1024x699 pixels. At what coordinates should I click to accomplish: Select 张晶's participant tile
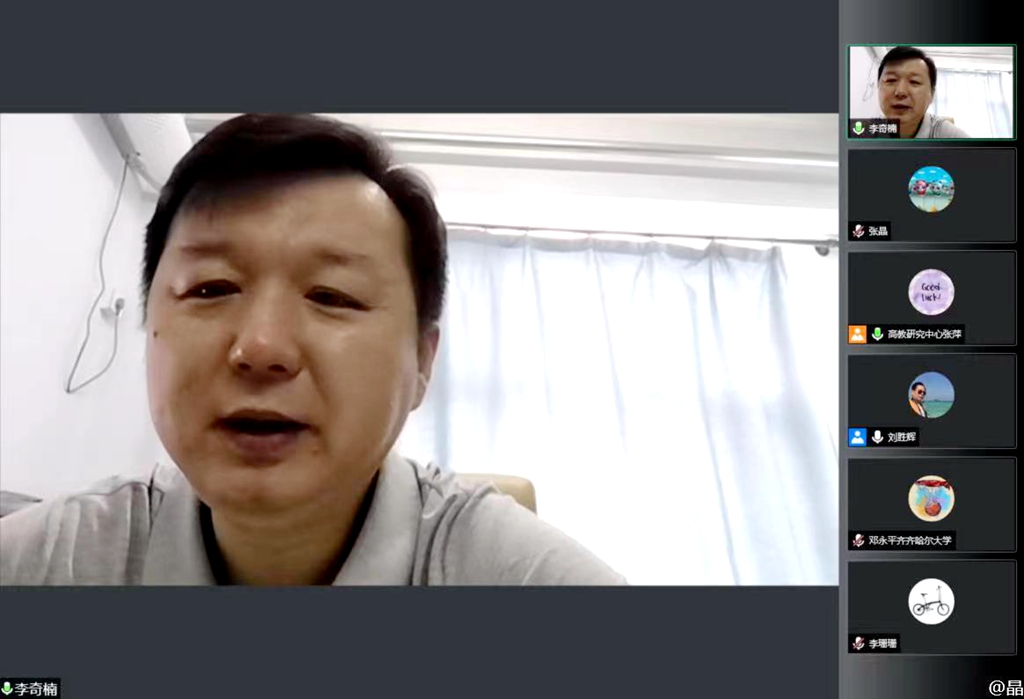[x=931, y=195]
